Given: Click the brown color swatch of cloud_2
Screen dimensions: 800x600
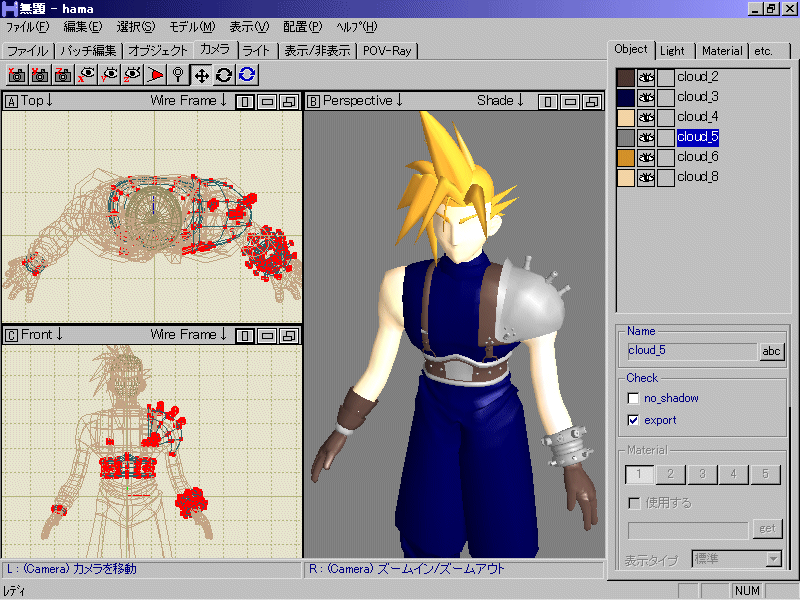Looking at the screenshot, I should click(x=626, y=78).
